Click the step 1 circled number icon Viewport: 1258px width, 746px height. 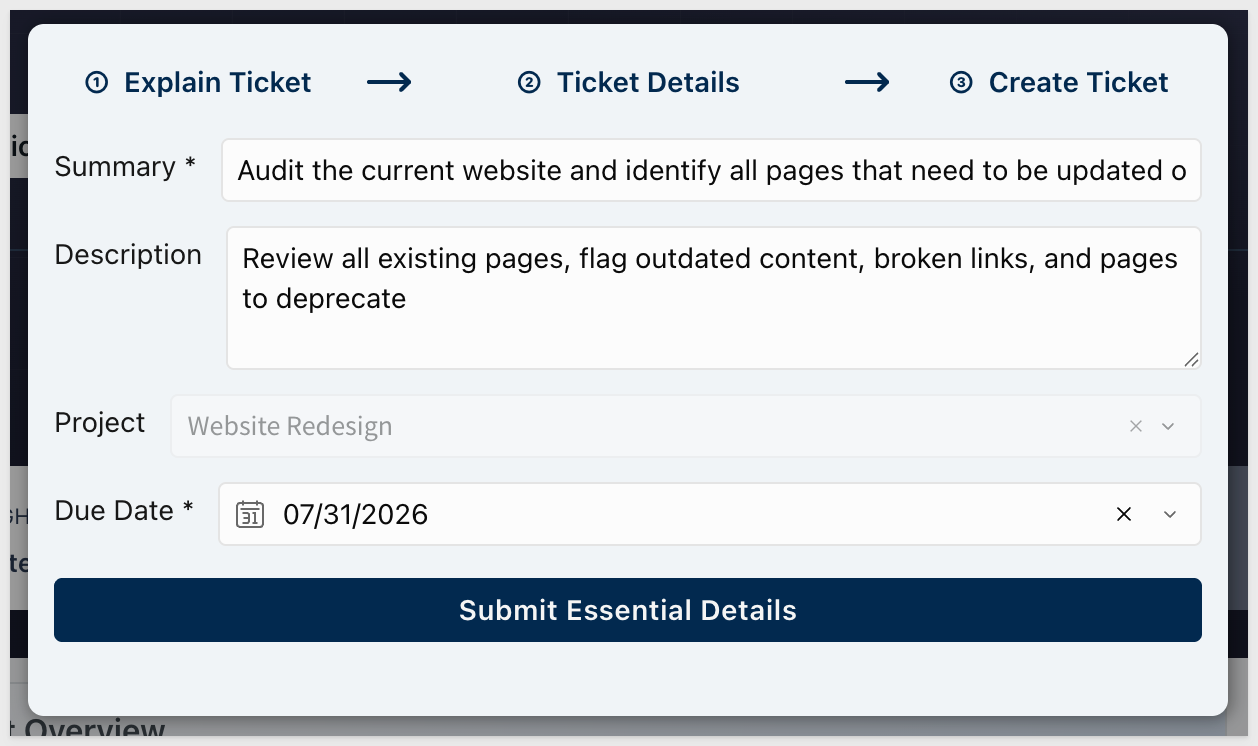click(97, 83)
